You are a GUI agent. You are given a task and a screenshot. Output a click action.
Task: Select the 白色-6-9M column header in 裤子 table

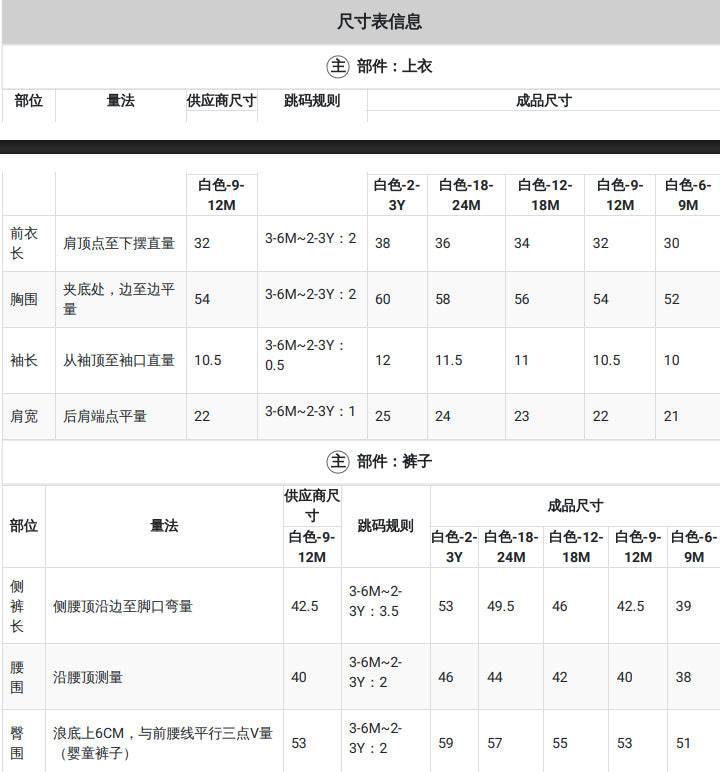coord(694,547)
